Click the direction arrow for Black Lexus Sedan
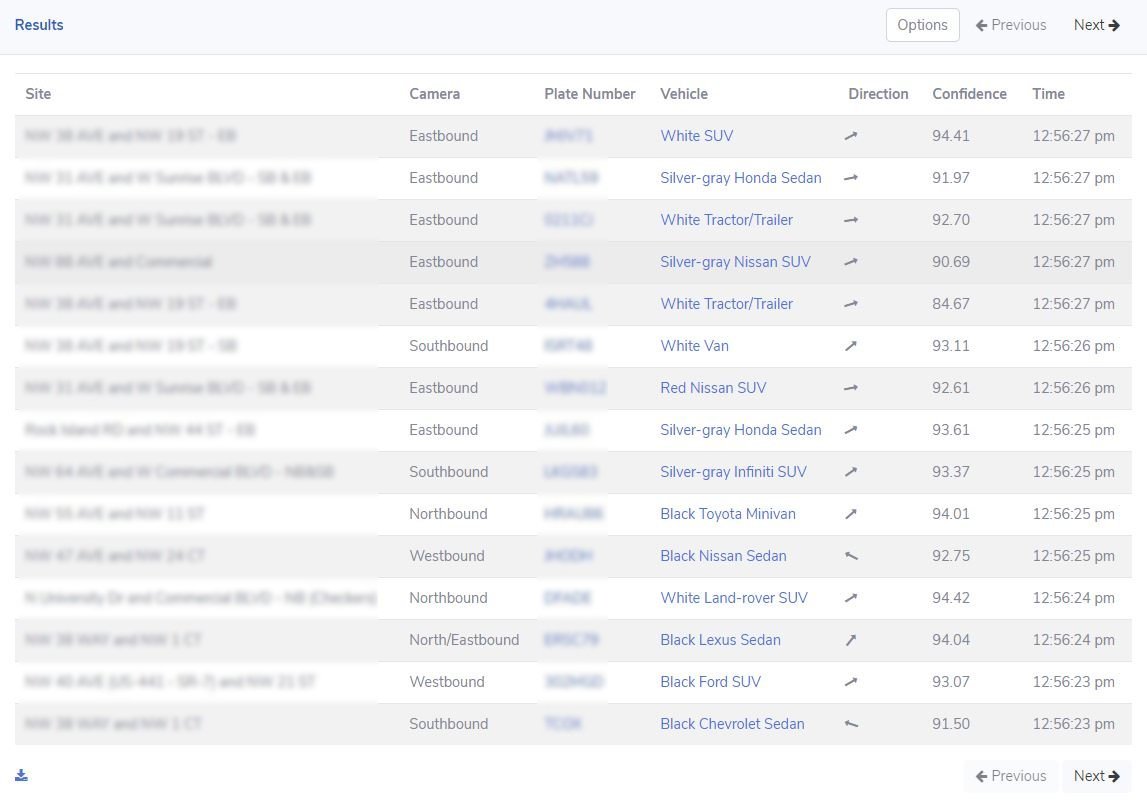 coord(851,640)
